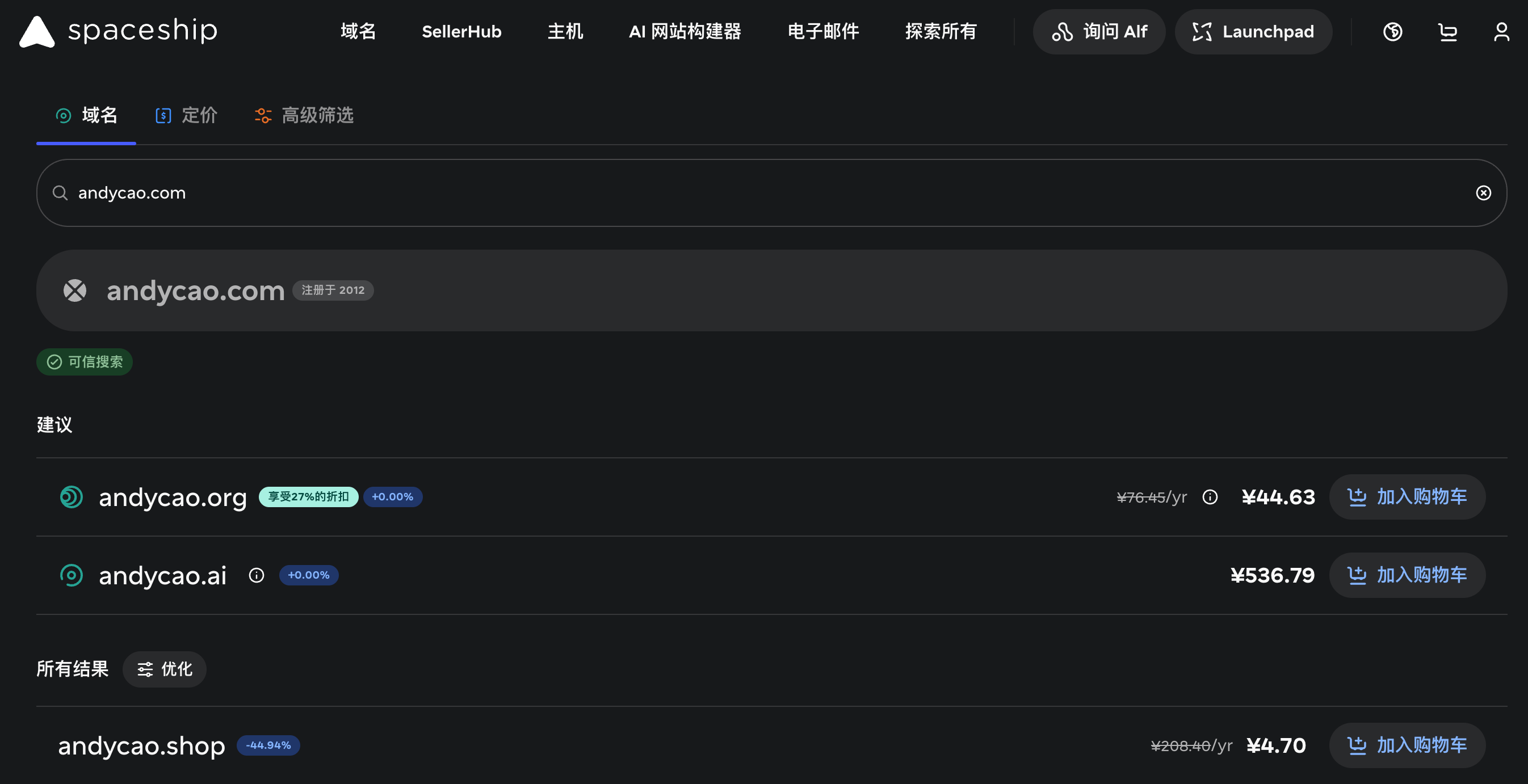1528x784 pixels.
Task: Click the unavailable icon beside andycao.com
Action: point(75,290)
